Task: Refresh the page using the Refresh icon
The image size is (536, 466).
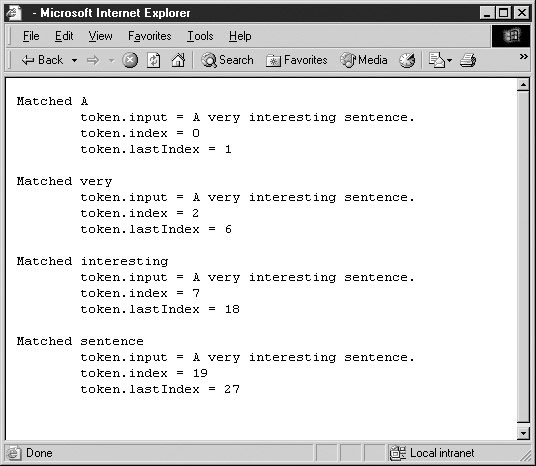Action: [153, 61]
